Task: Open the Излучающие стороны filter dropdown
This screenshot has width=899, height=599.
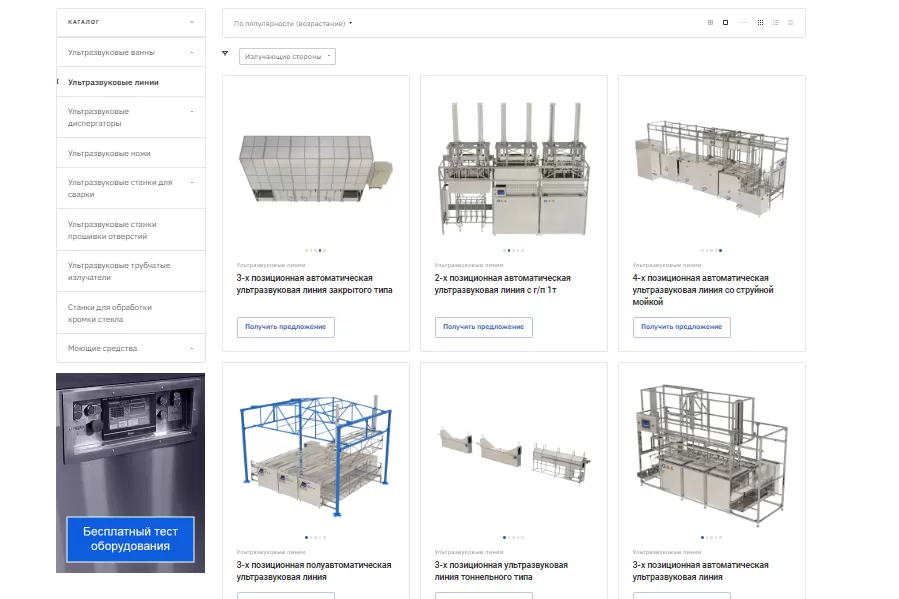Action: tap(287, 57)
